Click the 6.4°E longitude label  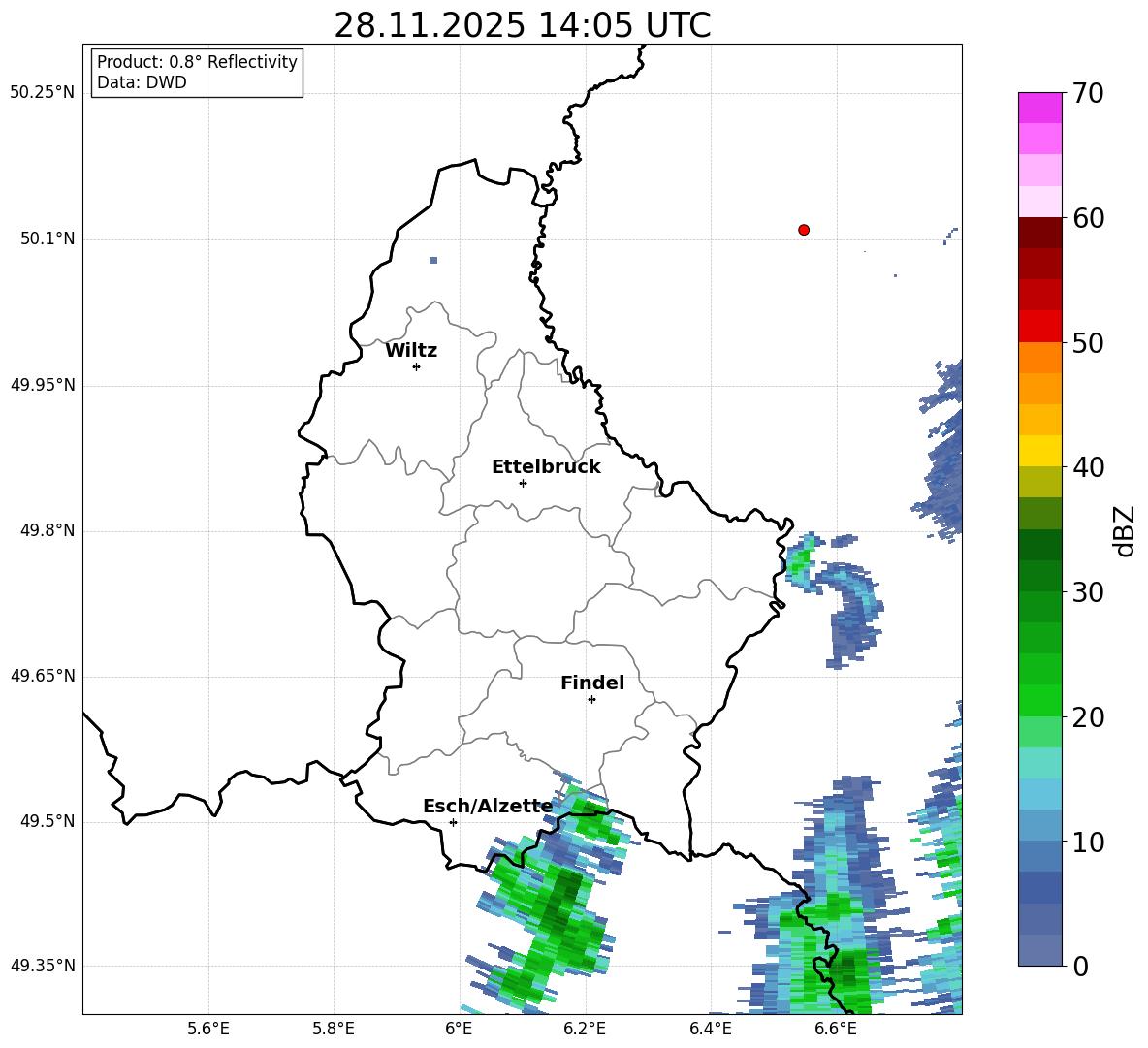[710, 1030]
